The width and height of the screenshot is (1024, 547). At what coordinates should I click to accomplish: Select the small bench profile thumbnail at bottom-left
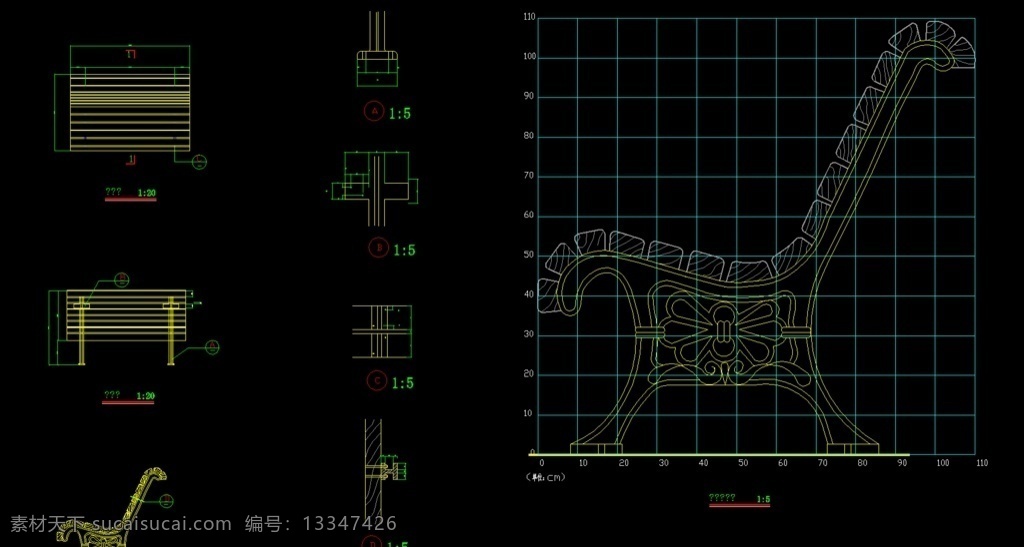pyautogui.click(x=112, y=506)
